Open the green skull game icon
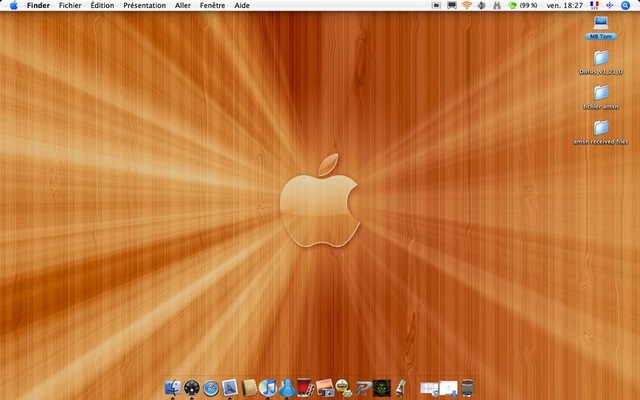640x400 pixels. pyautogui.click(x=382, y=388)
